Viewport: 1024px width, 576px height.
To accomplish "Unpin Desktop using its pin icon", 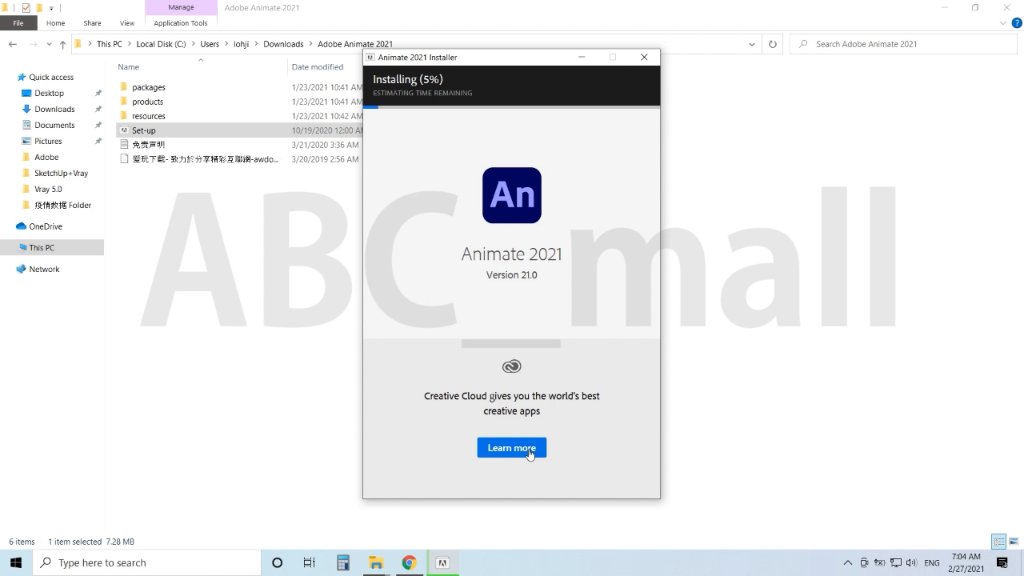I will click(x=98, y=93).
